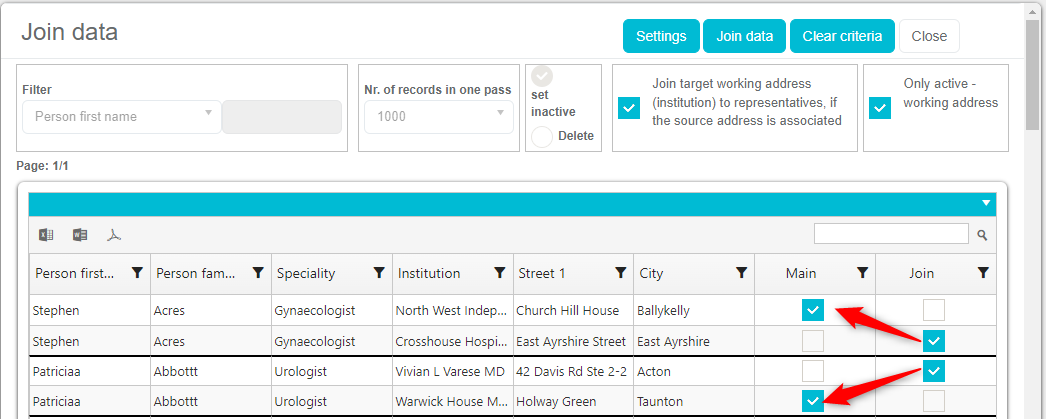Open filter for Join column
1046x419 pixels.
(983, 273)
